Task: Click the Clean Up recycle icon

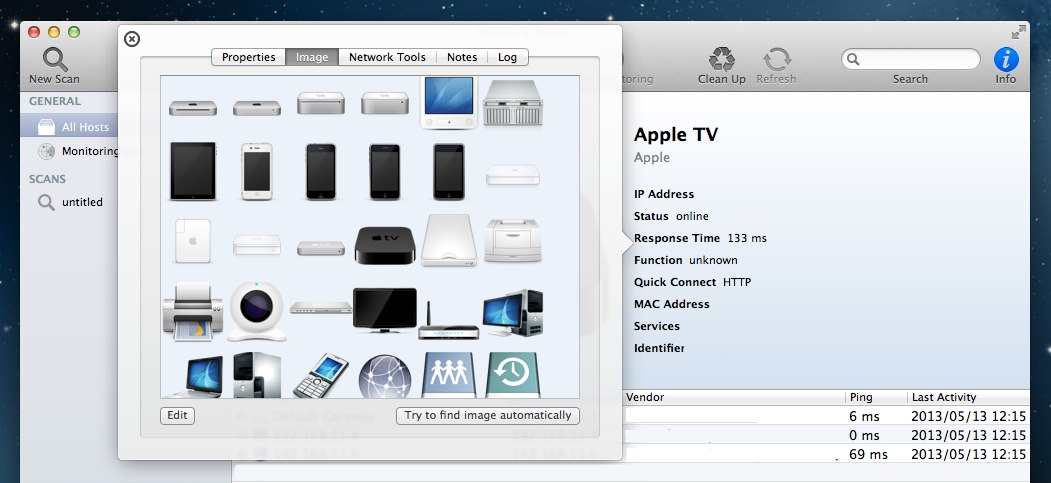Action: pos(722,59)
